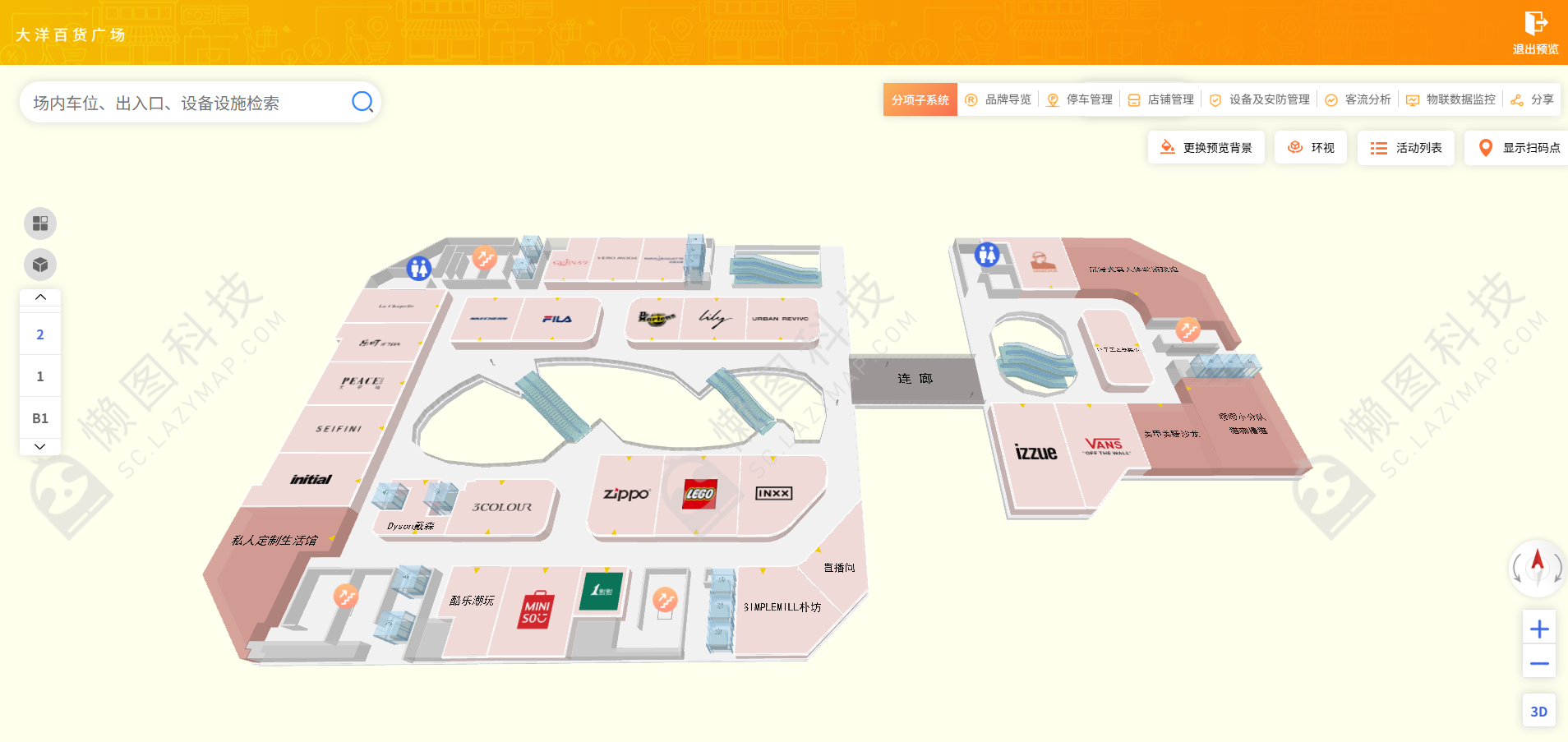
Task: Select the SEIFINI store
Action: click(x=339, y=429)
